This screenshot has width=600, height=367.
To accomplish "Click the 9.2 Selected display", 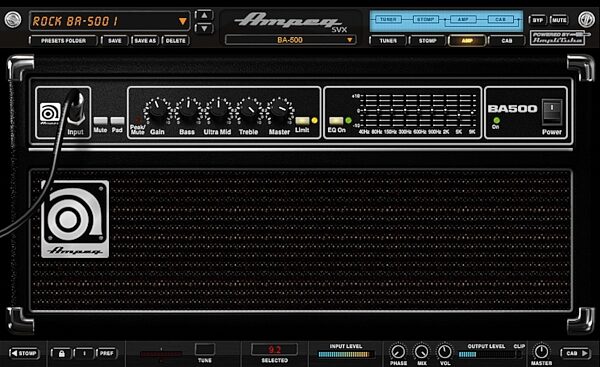I will coord(274,349).
